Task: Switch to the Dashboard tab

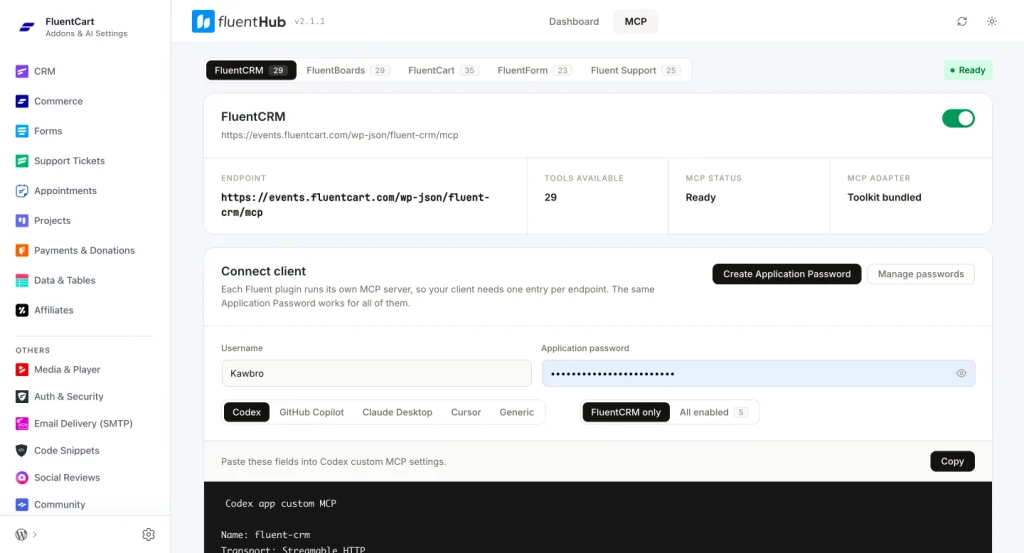Action: pos(573,22)
